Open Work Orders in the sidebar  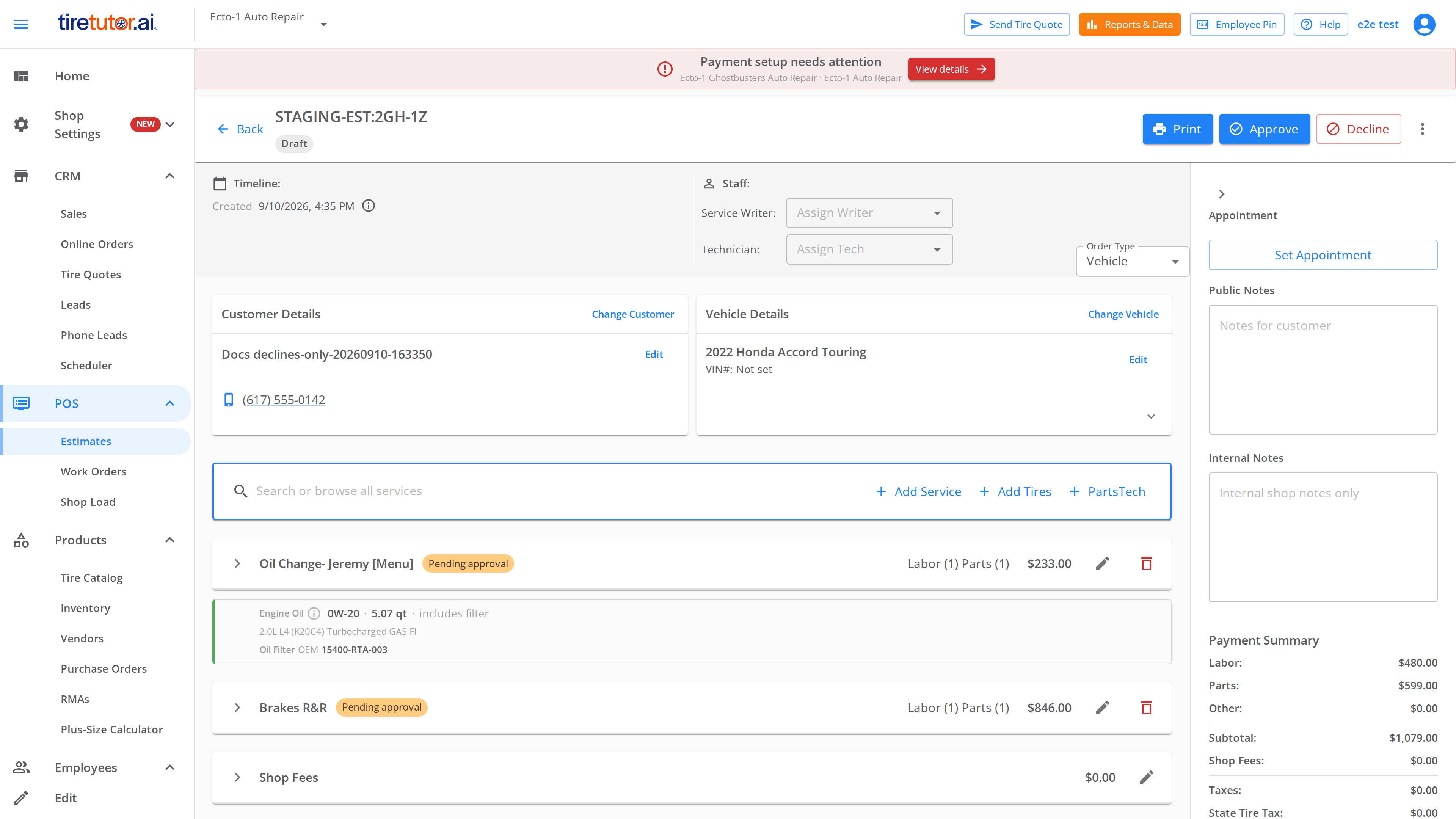coord(93,471)
